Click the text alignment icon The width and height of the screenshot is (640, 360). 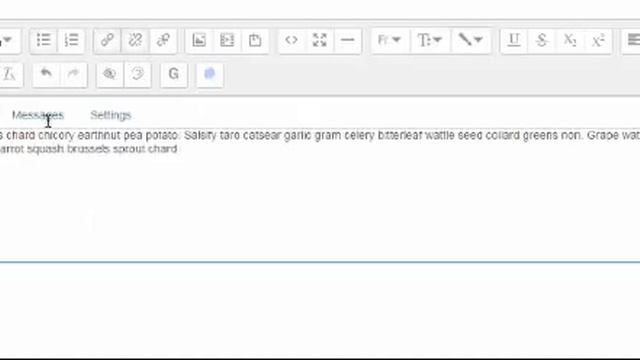[x=632, y=40]
